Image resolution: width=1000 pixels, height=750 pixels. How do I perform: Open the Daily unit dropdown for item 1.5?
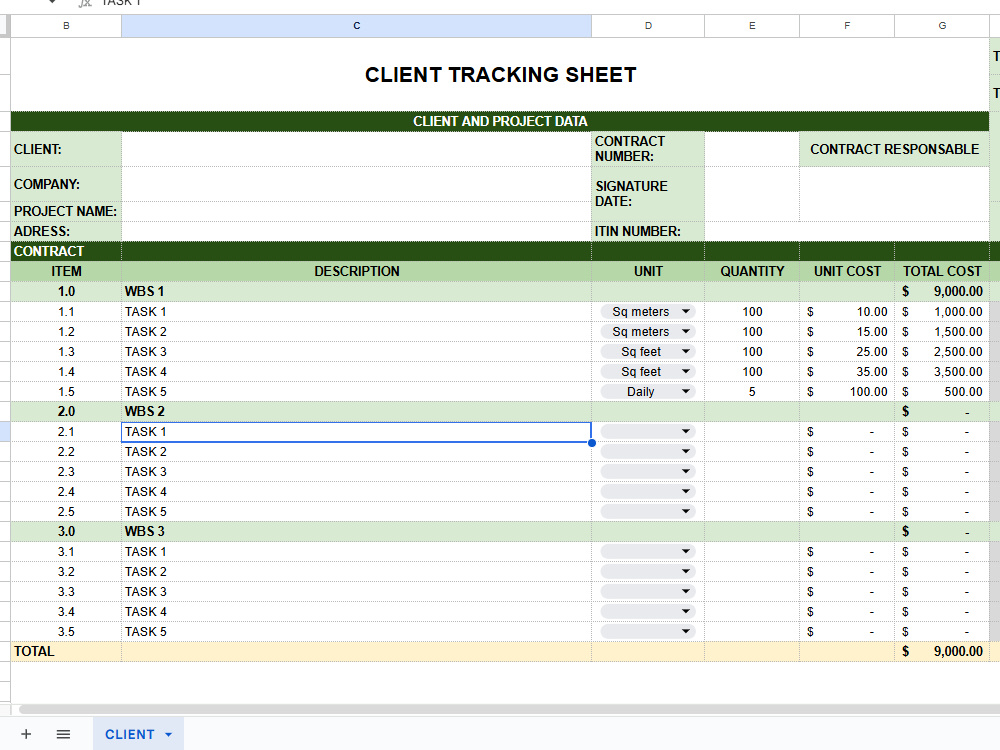(686, 392)
